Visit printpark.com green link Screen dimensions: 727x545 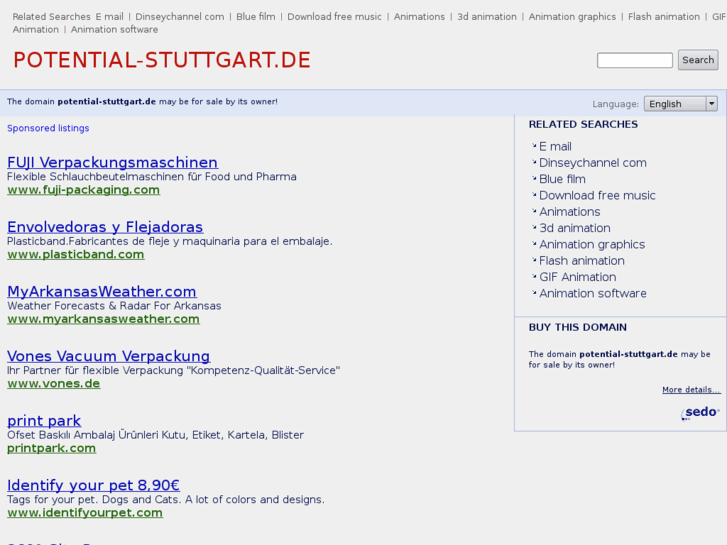[x=51, y=448]
